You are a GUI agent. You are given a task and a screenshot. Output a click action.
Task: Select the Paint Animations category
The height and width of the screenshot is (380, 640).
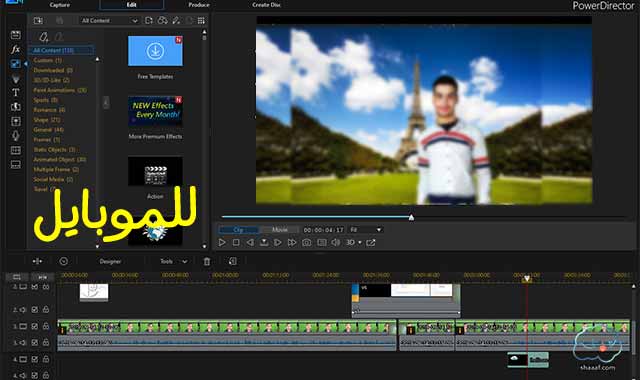pos(60,90)
